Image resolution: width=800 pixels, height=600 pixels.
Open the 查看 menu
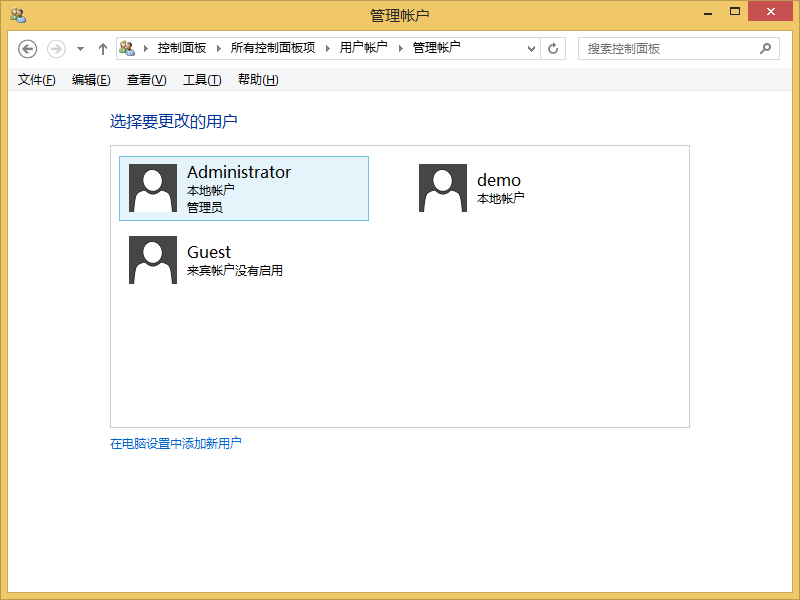point(145,79)
